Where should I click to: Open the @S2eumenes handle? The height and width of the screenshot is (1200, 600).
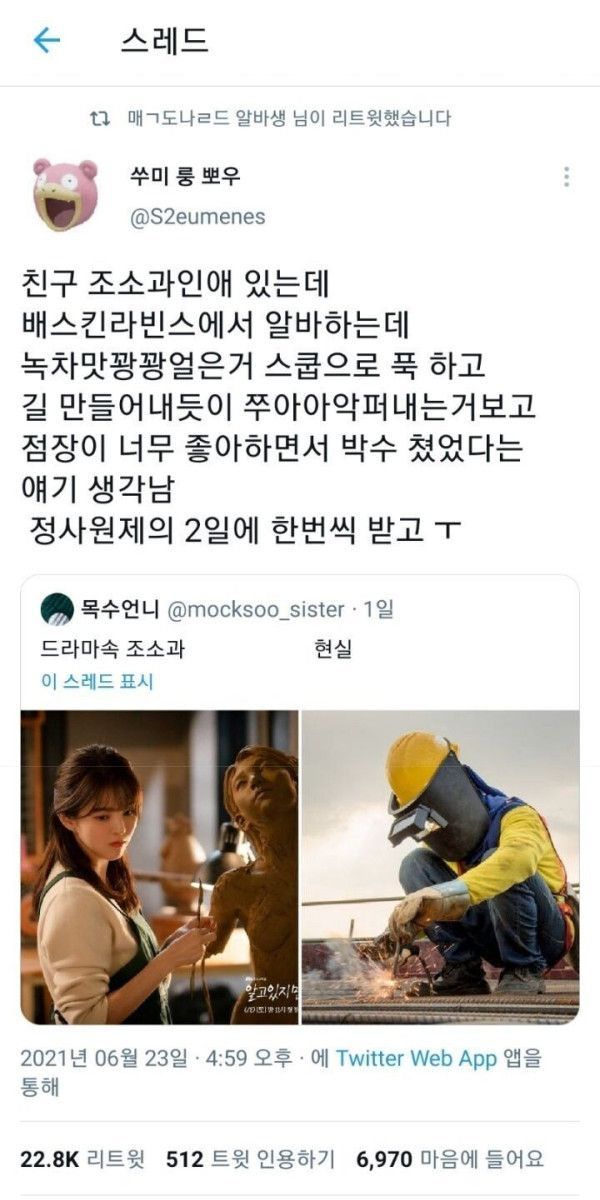point(198,217)
